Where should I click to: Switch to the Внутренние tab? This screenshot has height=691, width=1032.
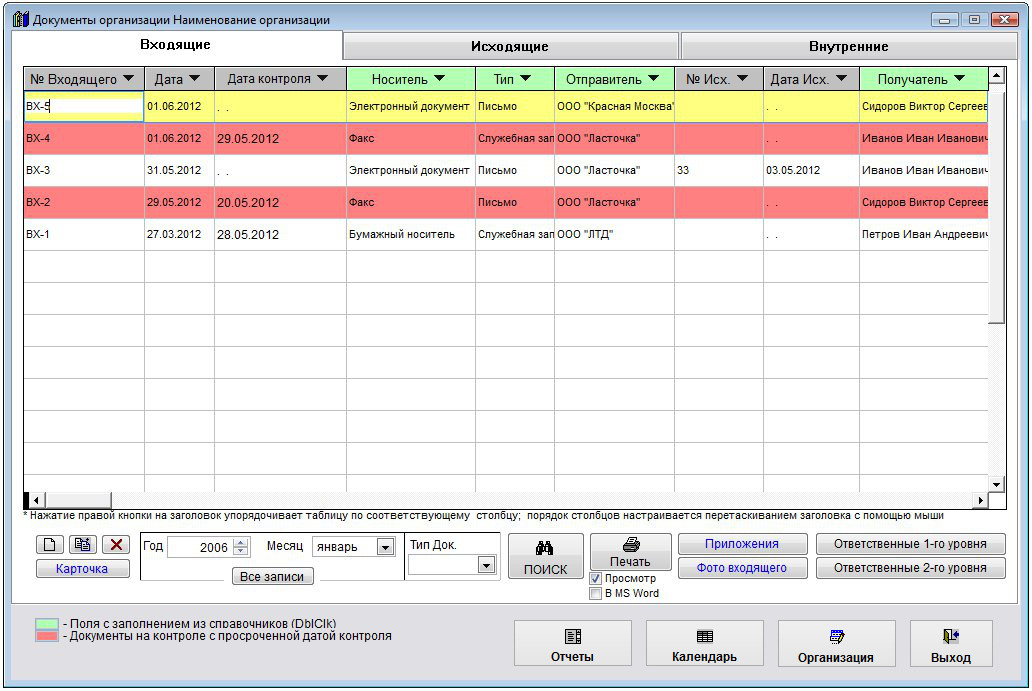[848, 46]
